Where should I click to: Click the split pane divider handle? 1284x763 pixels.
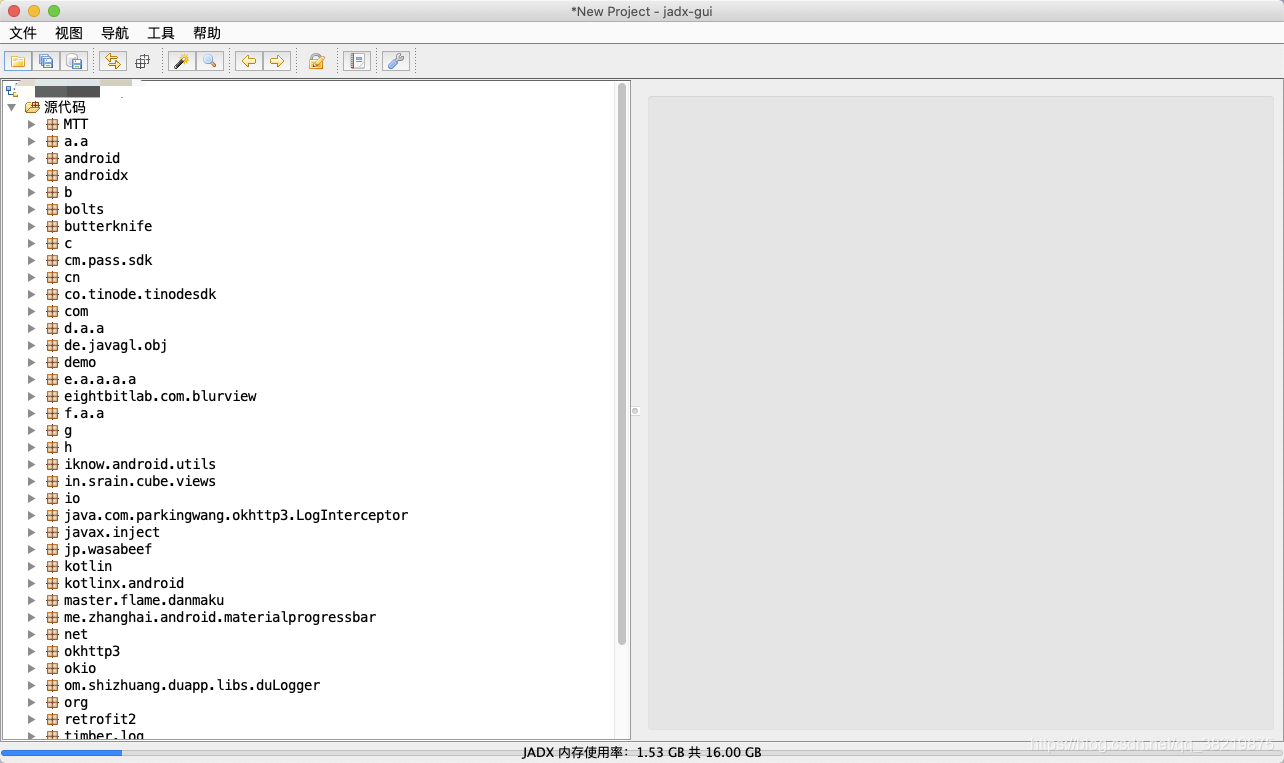[x=634, y=411]
